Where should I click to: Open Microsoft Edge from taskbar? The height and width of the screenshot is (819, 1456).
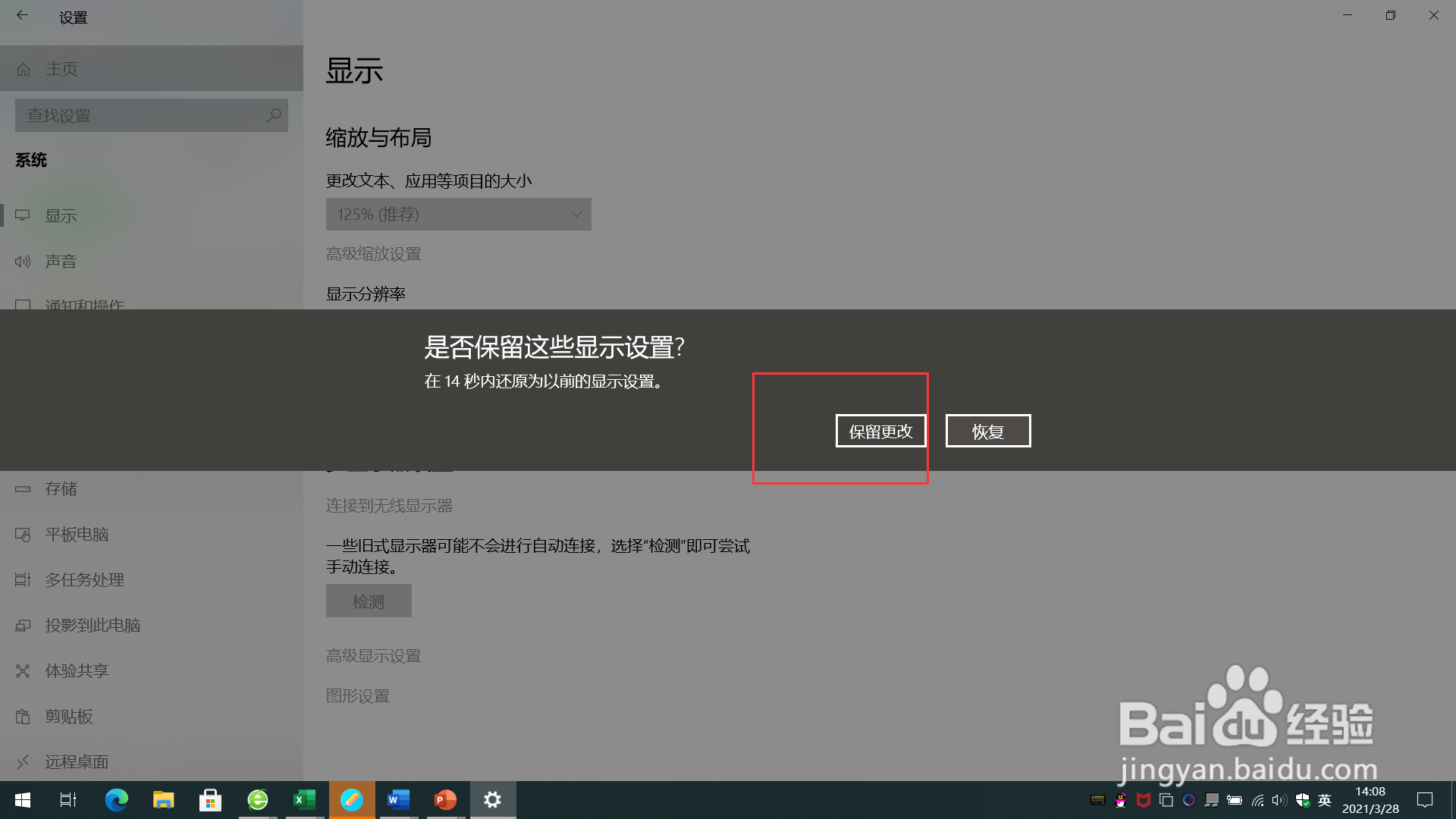pos(116,800)
